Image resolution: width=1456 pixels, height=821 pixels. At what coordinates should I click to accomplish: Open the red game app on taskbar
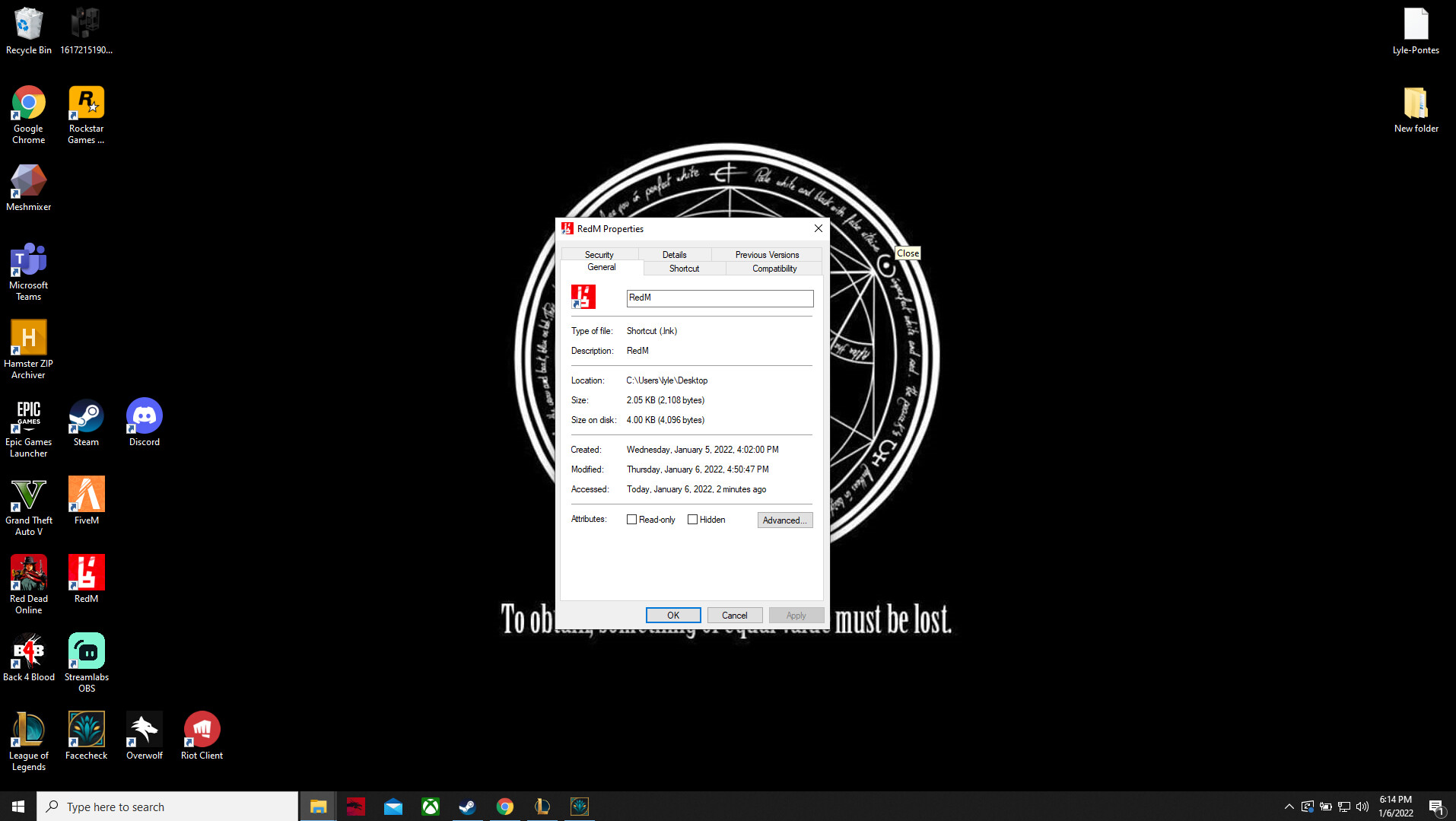pyautogui.click(x=356, y=807)
